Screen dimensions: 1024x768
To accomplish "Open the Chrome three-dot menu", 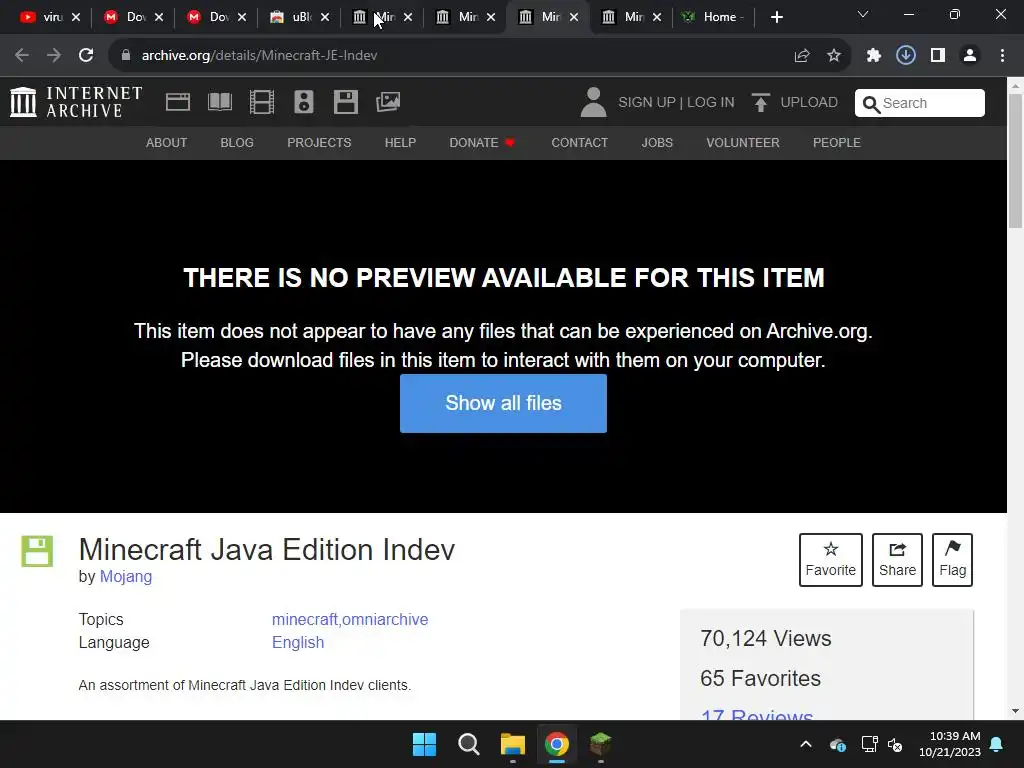I will point(1002,56).
